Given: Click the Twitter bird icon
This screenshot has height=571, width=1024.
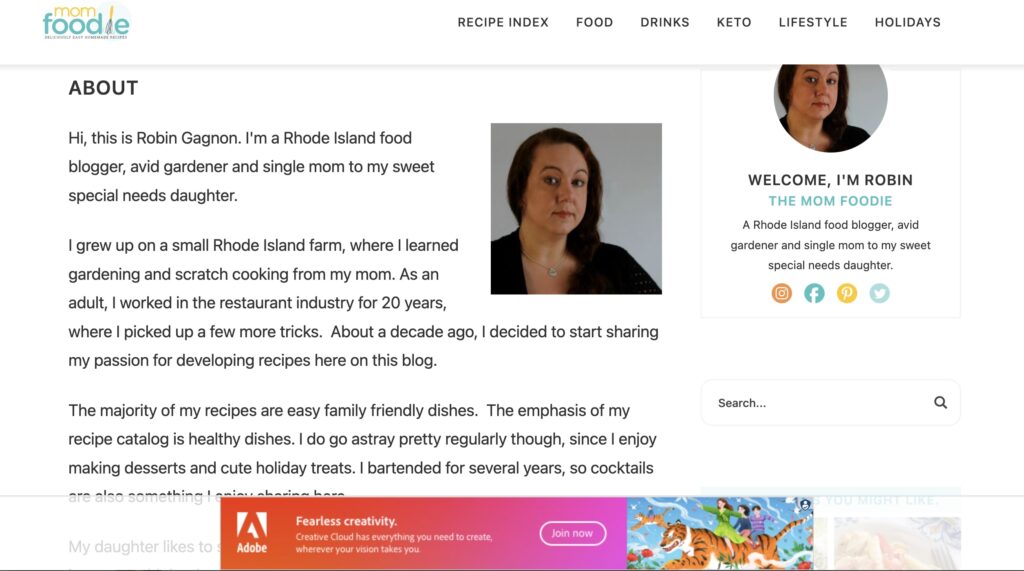Looking at the screenshot, I should (879, 293).
